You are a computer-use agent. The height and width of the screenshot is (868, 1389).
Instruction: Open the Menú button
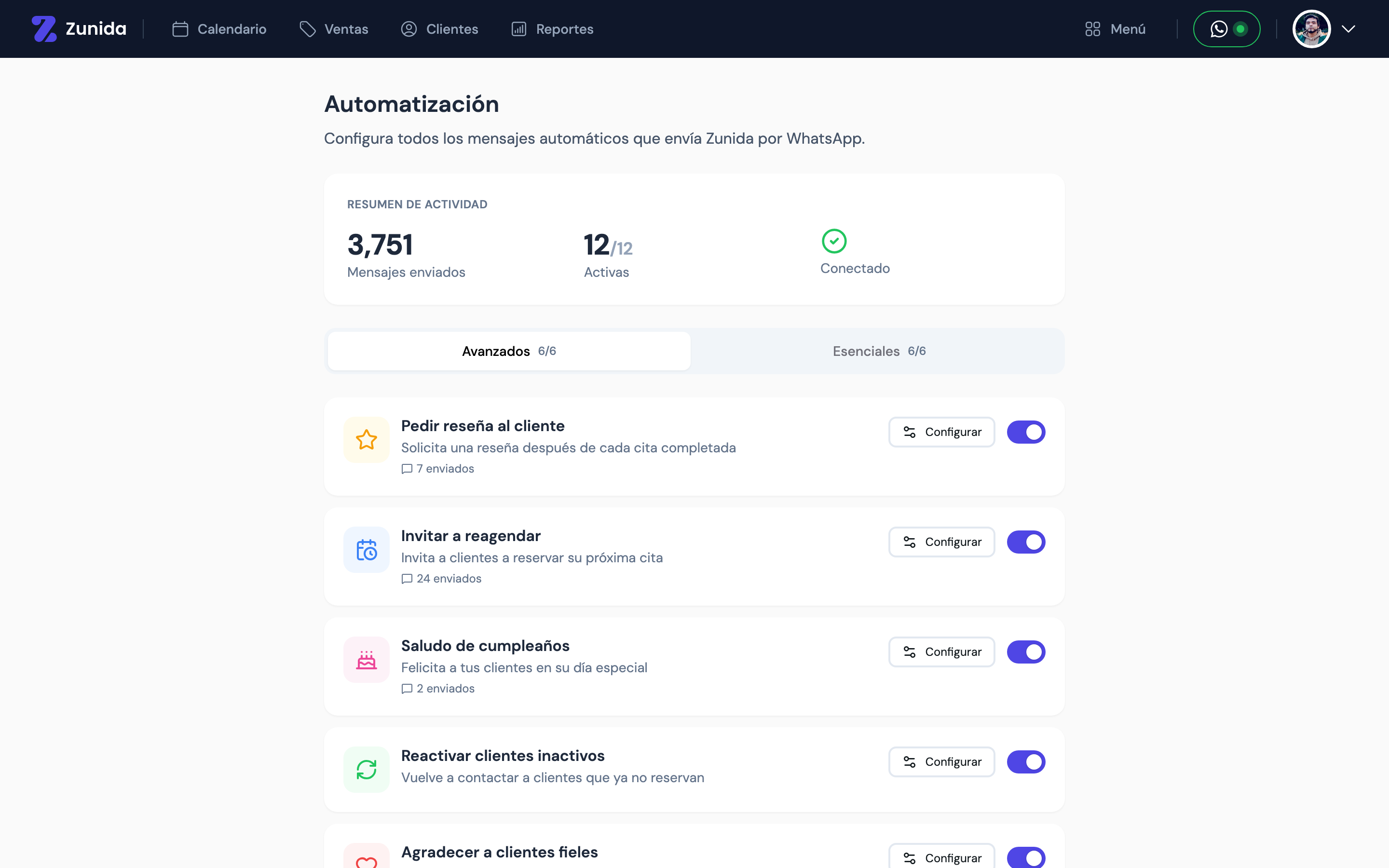pos(1115,29)
